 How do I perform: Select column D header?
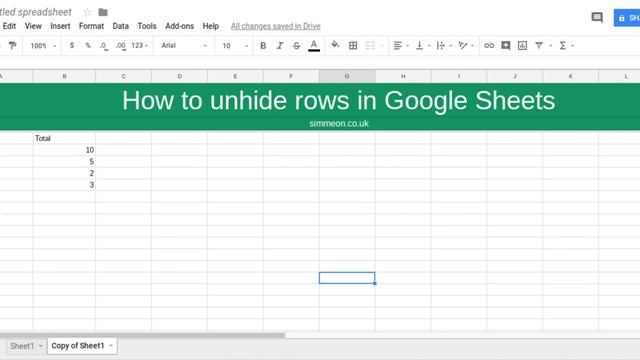pos(179,76)
